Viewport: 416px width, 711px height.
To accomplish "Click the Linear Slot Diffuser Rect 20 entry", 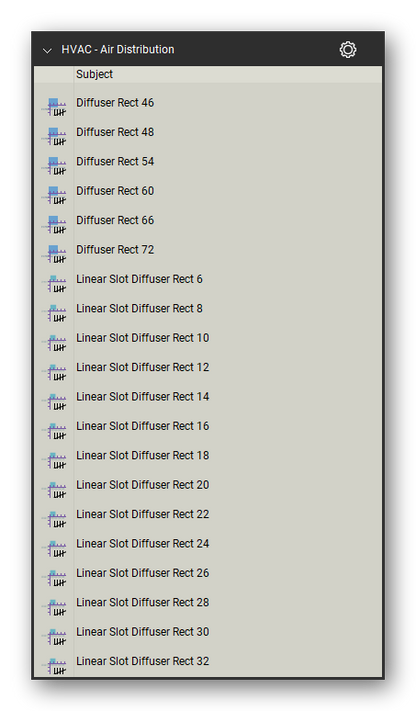I will tap(142, 485).
